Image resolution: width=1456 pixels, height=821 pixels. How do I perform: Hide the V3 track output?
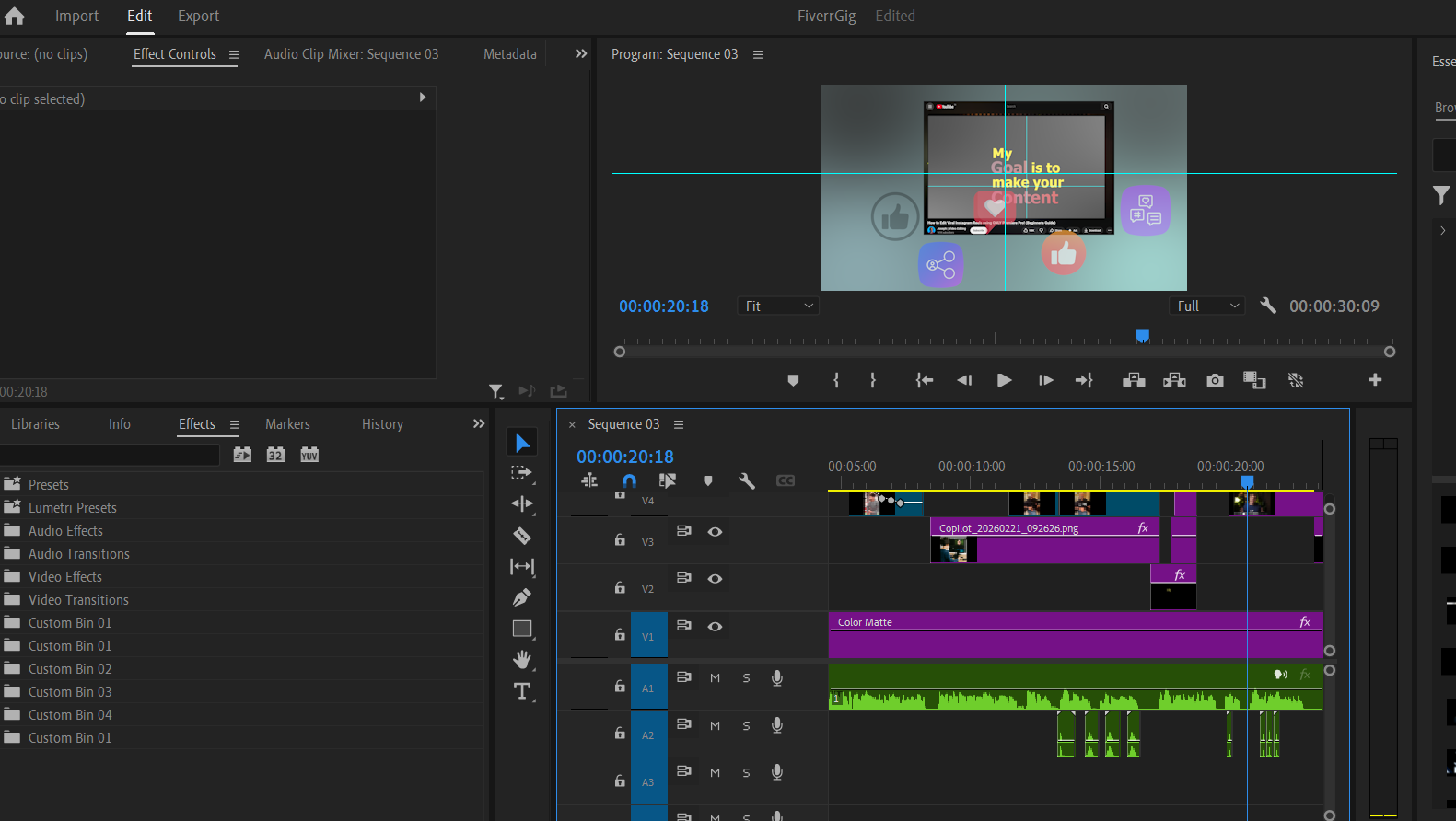[715, 532]
